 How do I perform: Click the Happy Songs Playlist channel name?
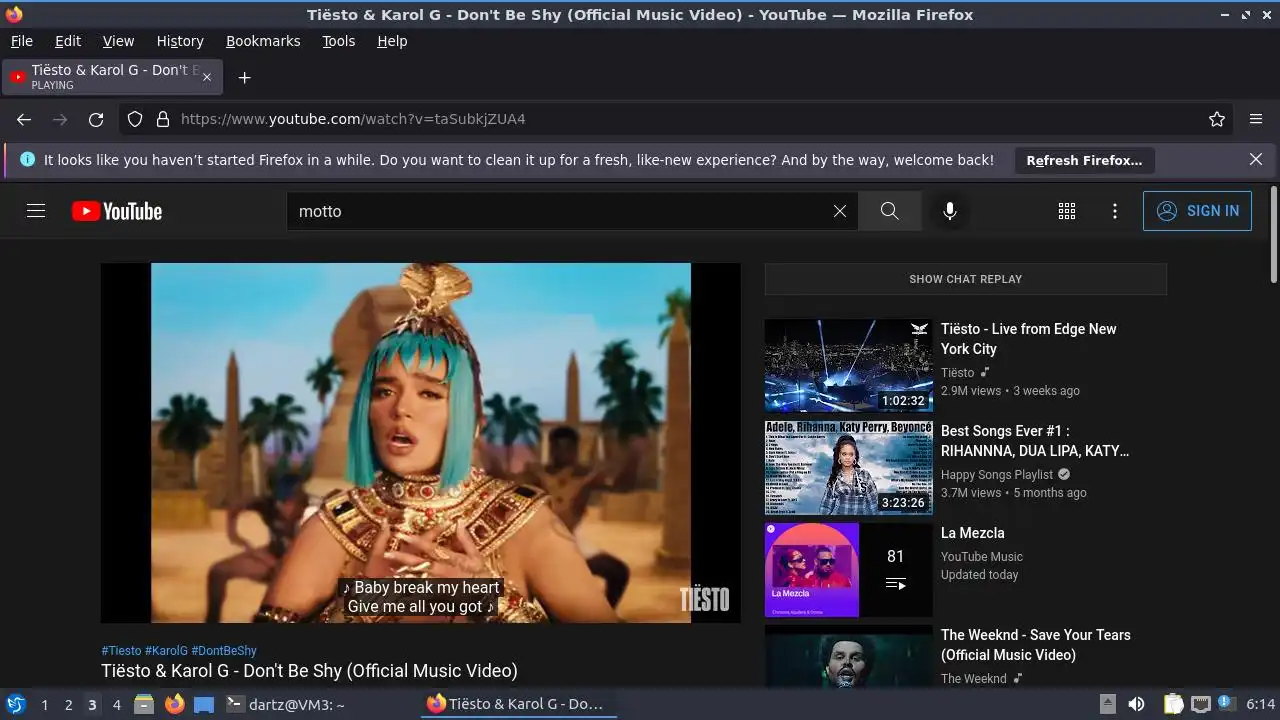point(997,475)
